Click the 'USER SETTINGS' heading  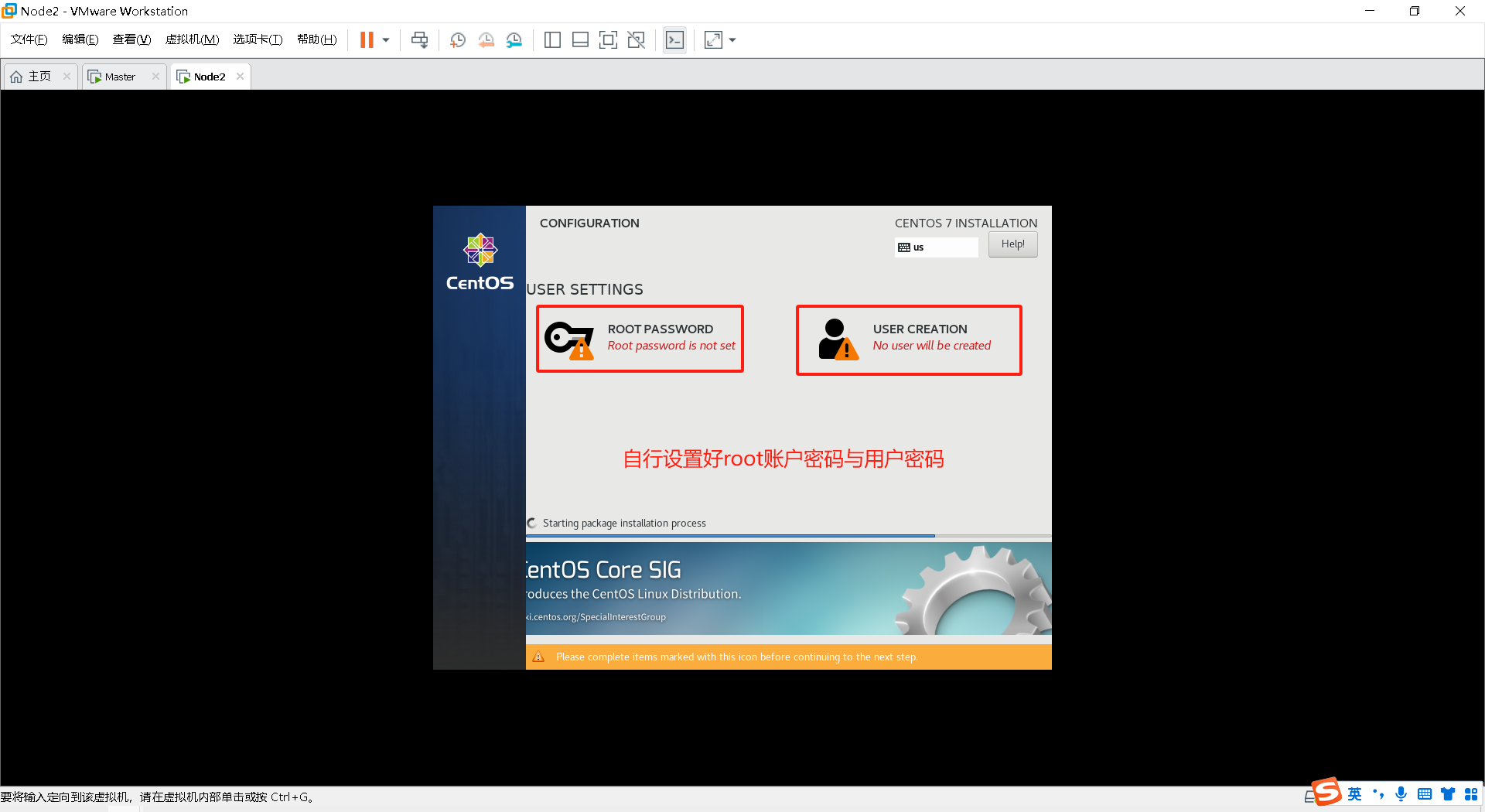pyautogui.click(x=585, y=289)
